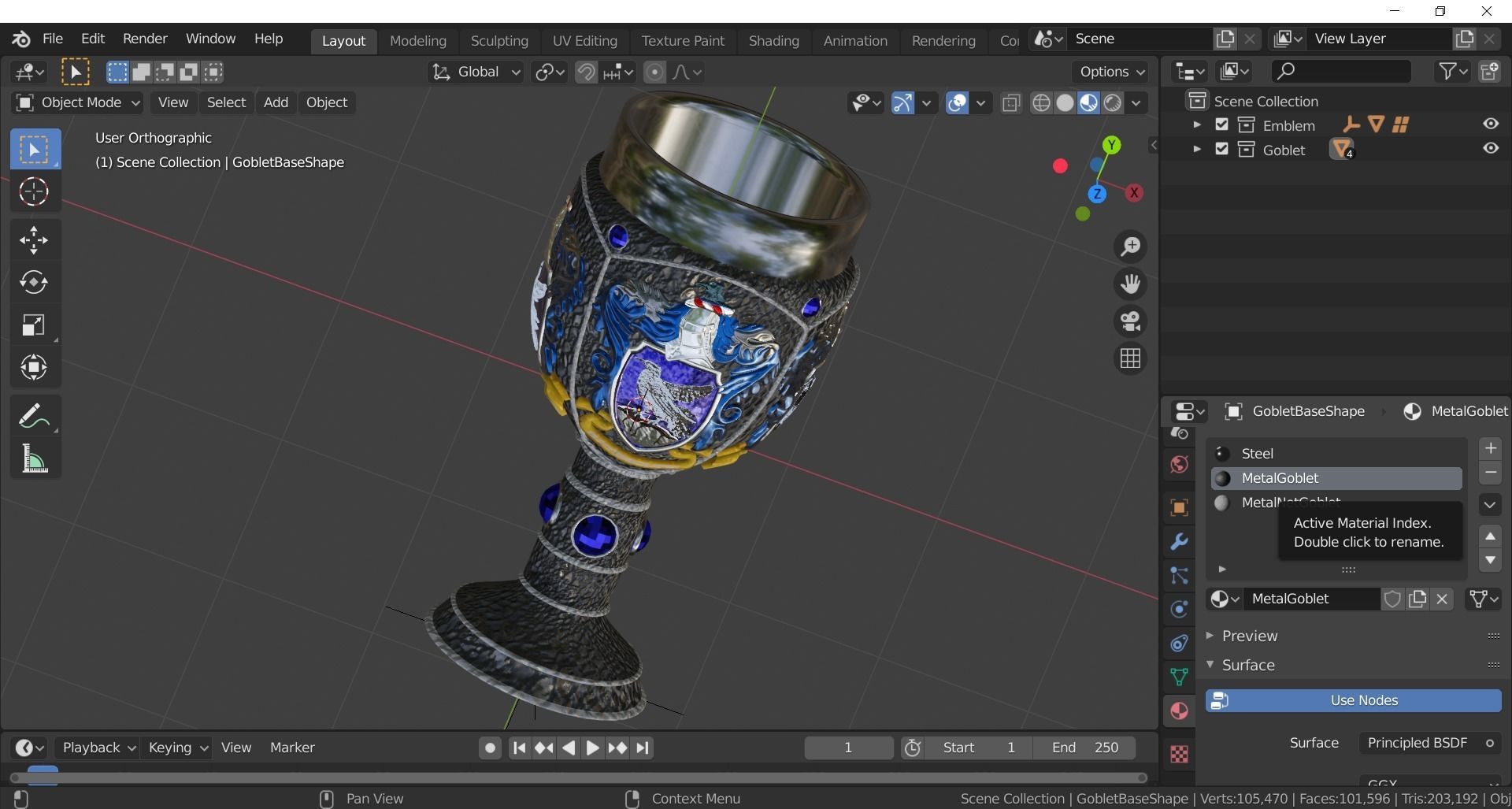This screenshot has height=809, width=1512.
Task: Click the Use Nodes button
Action: click(x=1354, y=700)
